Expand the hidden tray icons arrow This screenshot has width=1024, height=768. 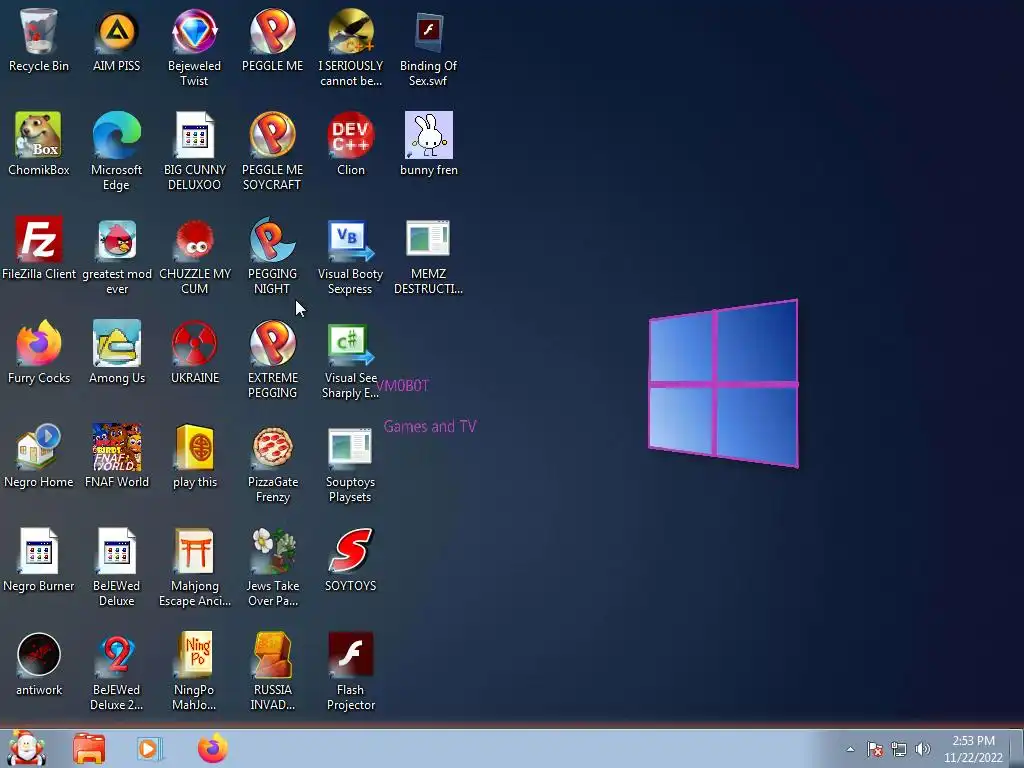[x=850, y=749]
